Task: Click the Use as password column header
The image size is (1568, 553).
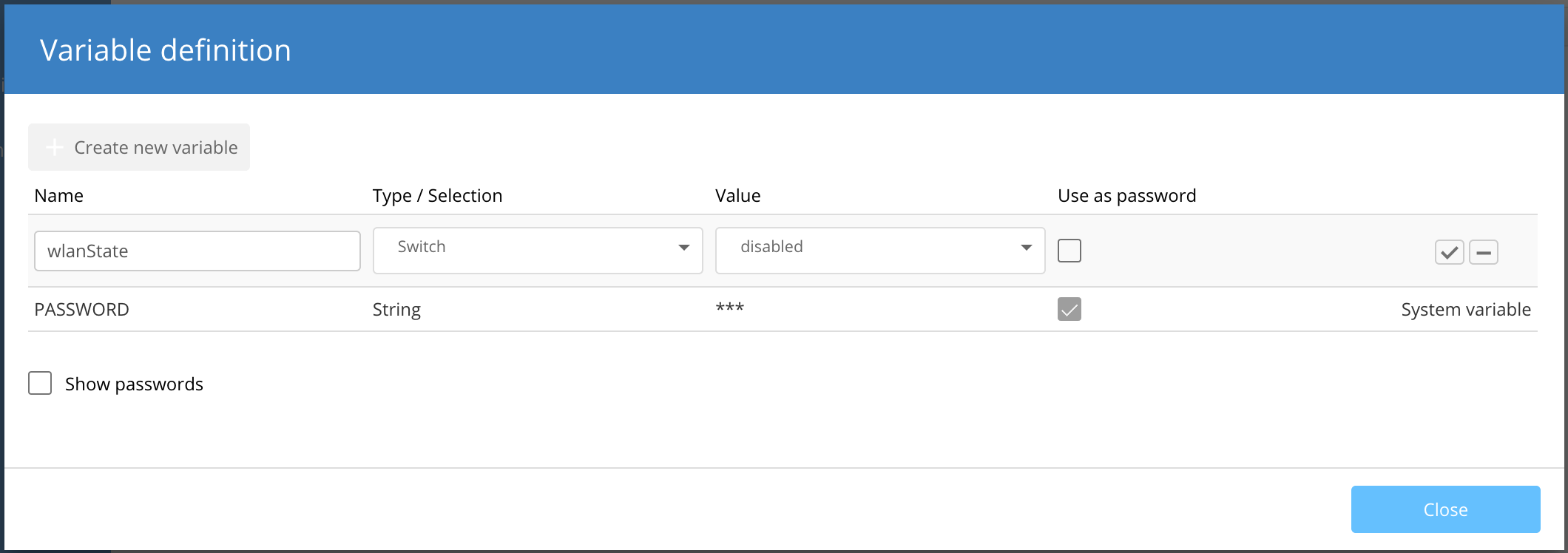Action: click(x=1126, y=196)
